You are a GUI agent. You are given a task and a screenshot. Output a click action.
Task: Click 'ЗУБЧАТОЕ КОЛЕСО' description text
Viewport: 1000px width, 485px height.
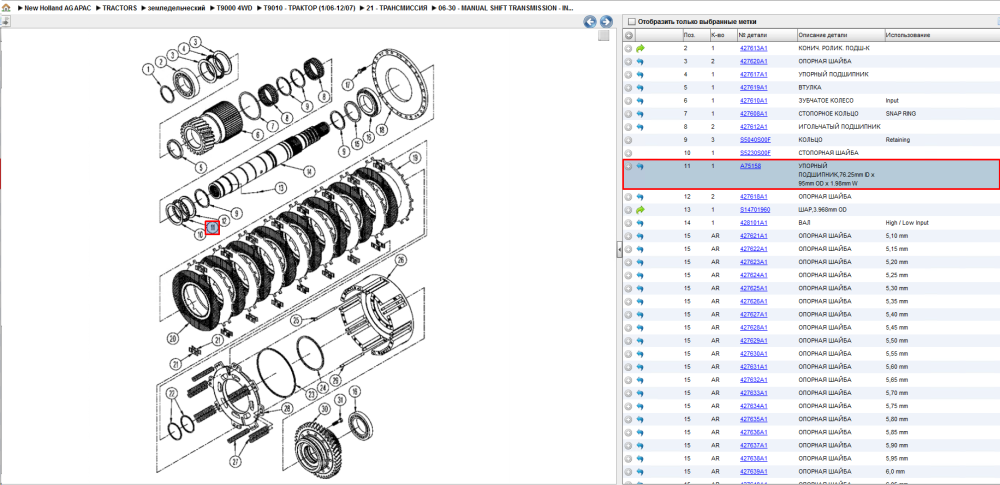[826, 100]
